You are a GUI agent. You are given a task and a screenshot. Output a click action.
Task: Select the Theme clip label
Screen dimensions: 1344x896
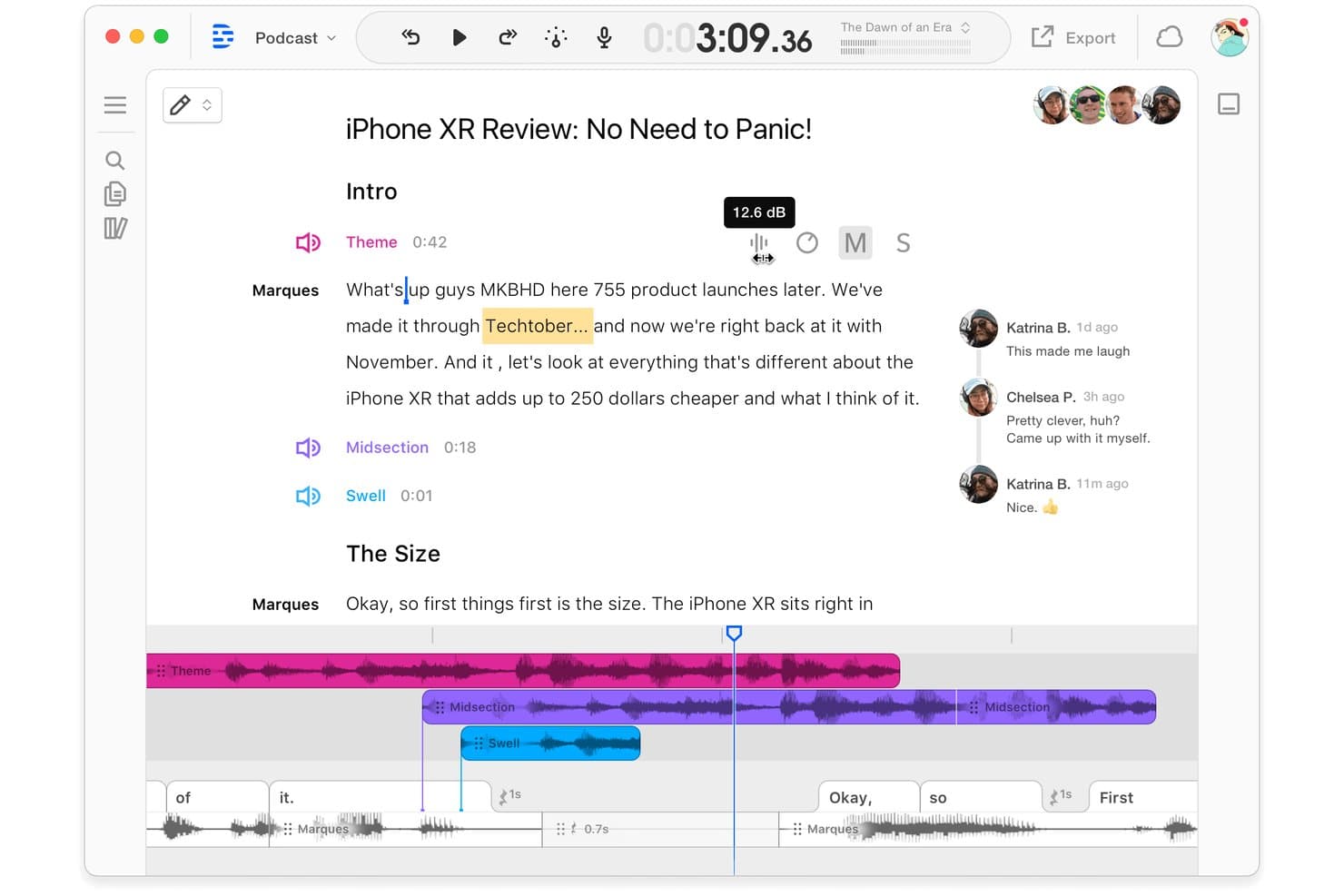point(371,242)
